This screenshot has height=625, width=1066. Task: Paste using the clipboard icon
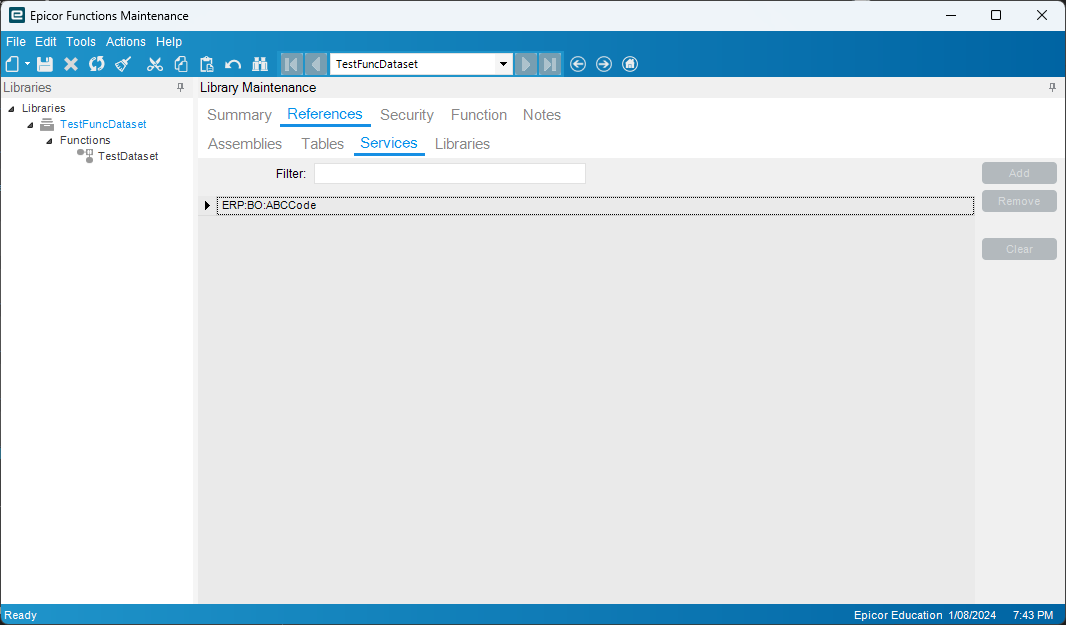tap(207, 64)
